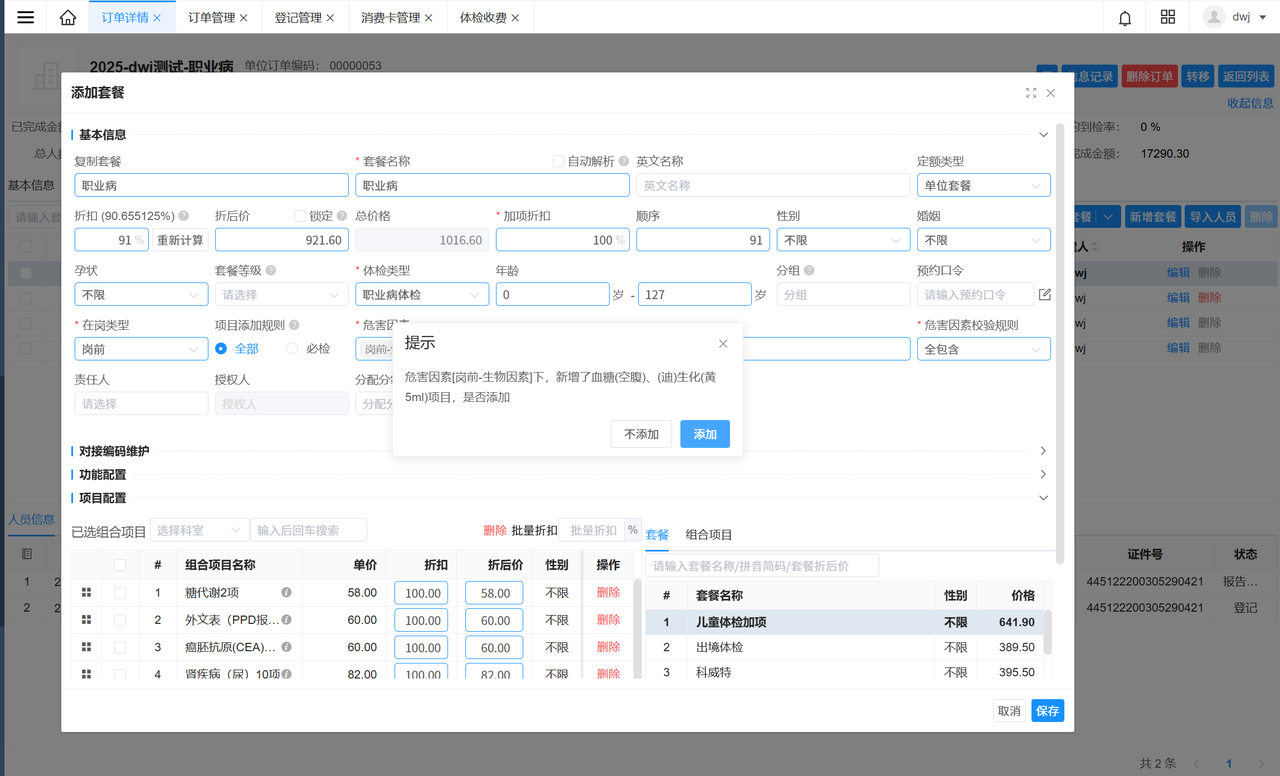Image resolution: width=1280 pixels, height=776 pixels.
Task: Open the 体检类型 dropdown
Action: [421, 295]
